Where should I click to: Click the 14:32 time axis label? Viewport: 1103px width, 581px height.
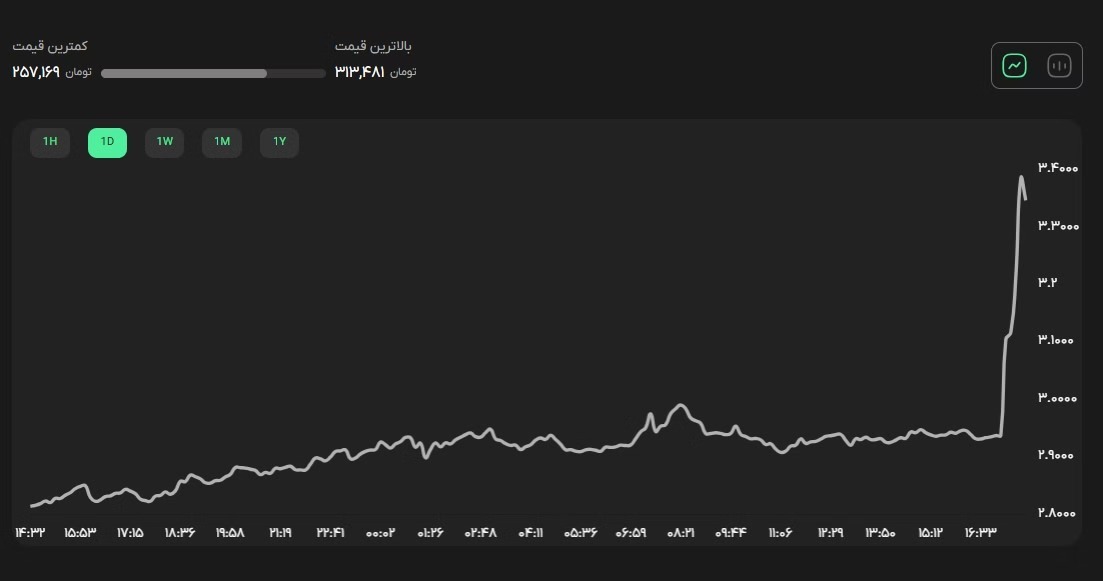tap(30, 533)
